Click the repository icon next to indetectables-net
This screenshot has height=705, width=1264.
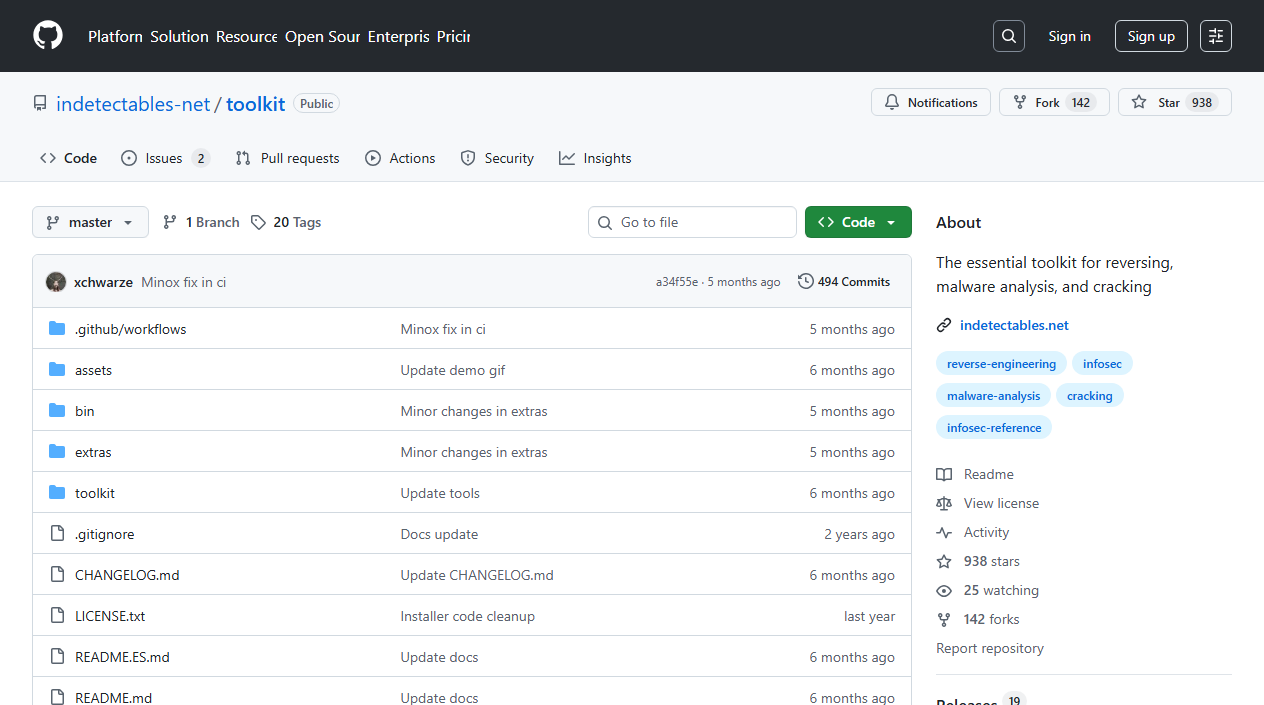point(40,104)
